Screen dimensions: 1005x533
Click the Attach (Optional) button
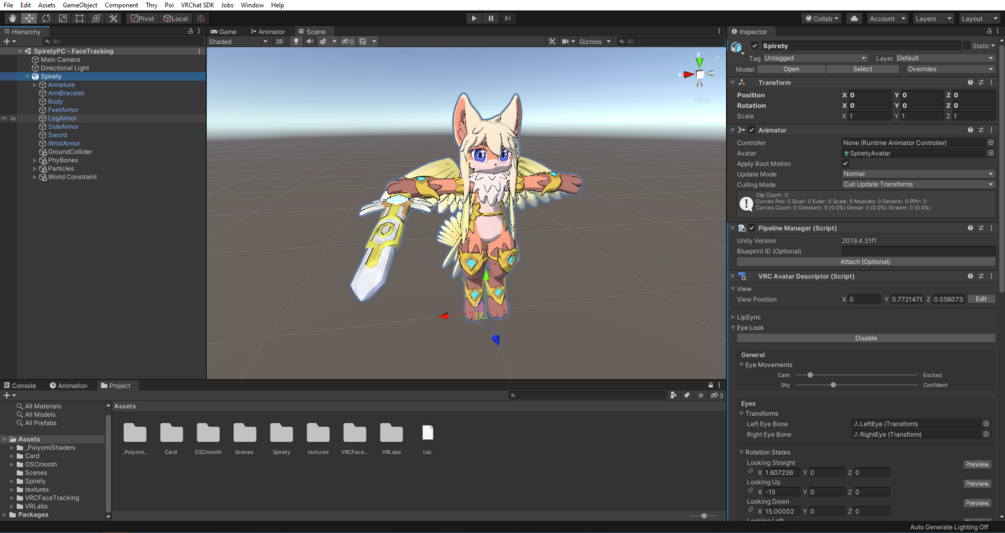coord(865,261)
